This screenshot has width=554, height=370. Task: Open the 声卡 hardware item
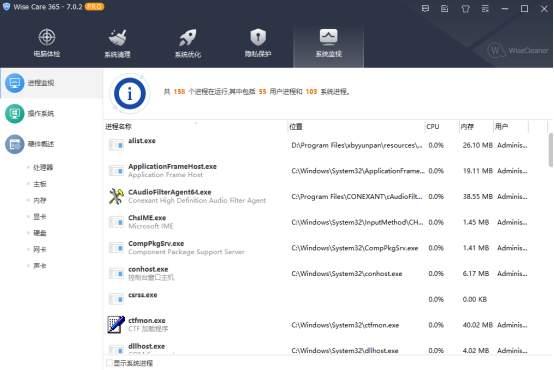40,266
